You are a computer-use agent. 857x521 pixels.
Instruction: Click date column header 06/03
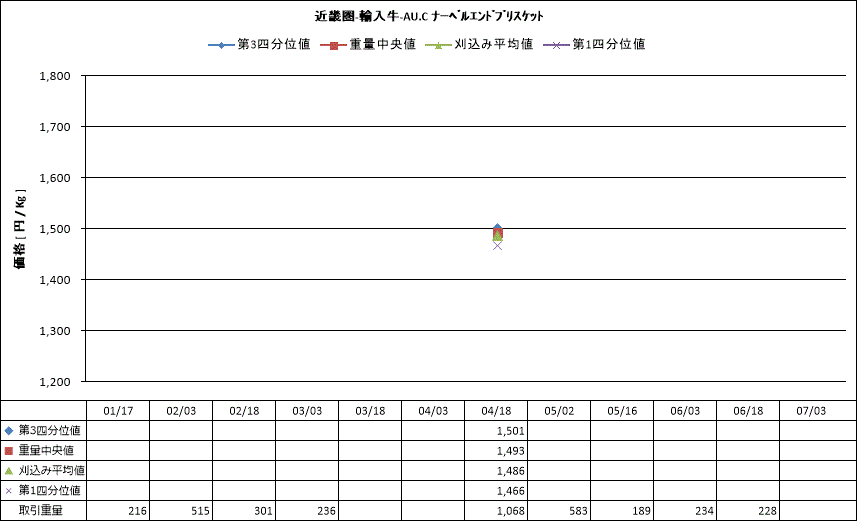[685, 411]
